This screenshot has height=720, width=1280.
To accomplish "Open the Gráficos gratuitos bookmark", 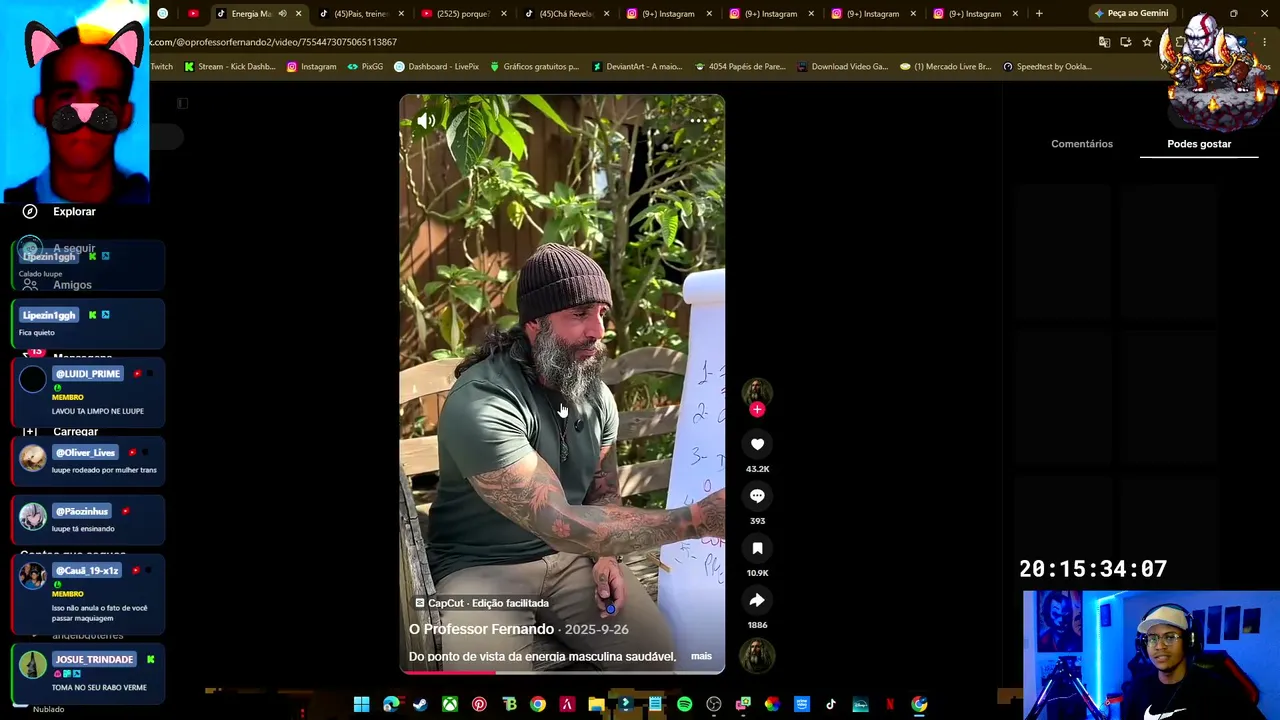I will [x=534, y=67].
